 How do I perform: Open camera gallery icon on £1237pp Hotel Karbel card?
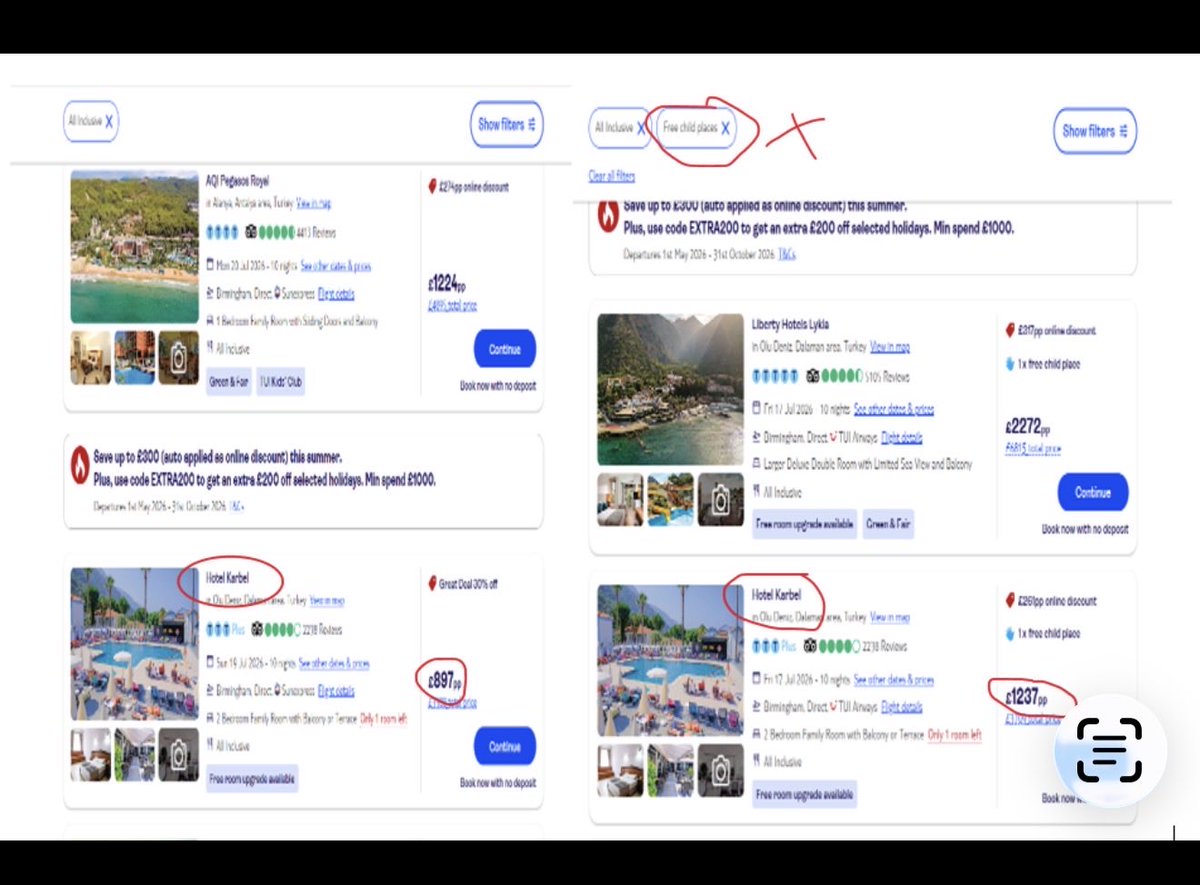coord(720,770)
